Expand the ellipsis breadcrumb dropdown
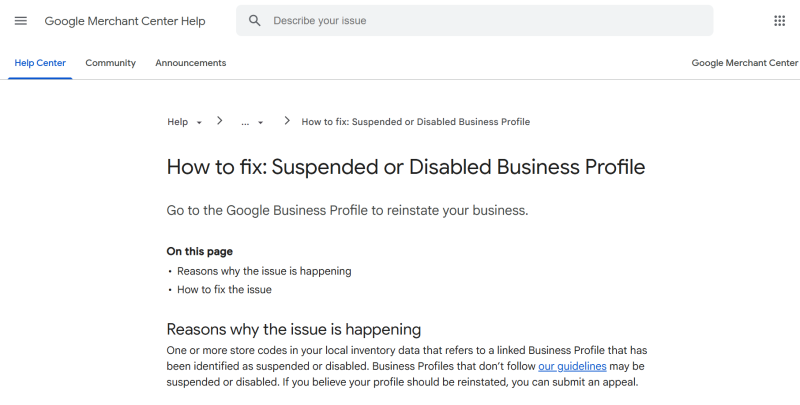The image size is (800, 405). pos(260,122)
